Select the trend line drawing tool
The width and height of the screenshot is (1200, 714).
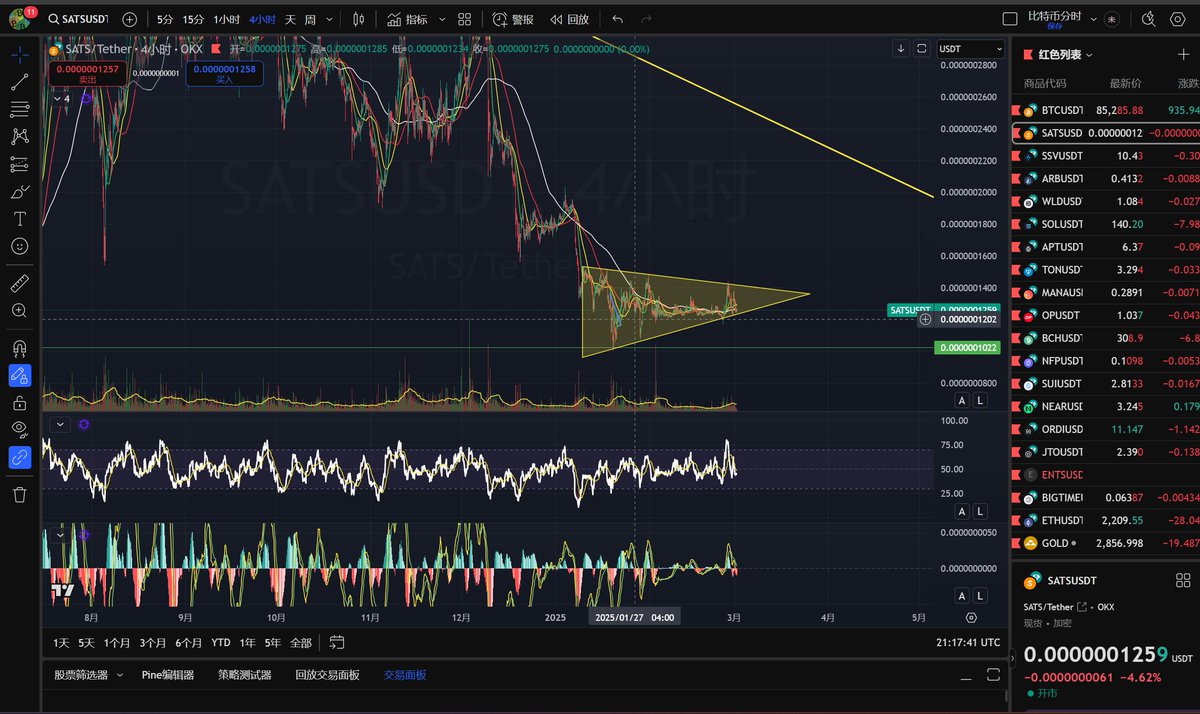click(19, 82)
